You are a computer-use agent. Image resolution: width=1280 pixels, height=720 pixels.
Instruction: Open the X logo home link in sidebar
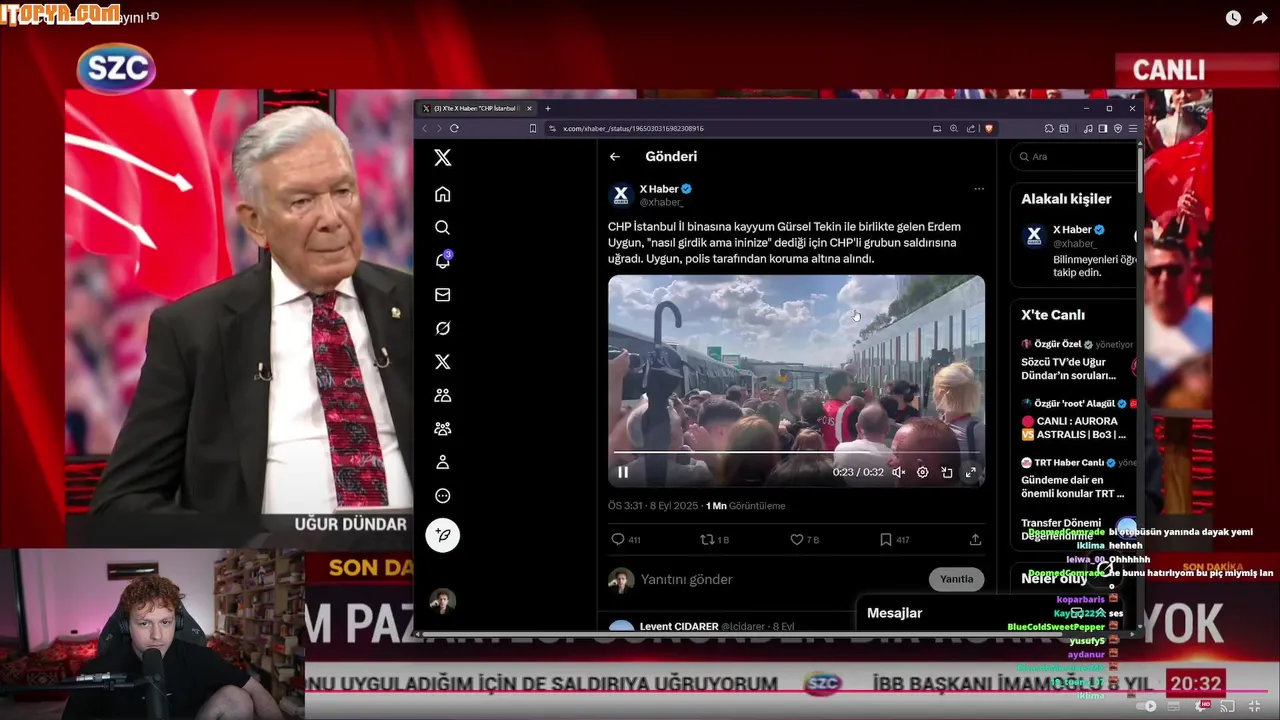443,158
